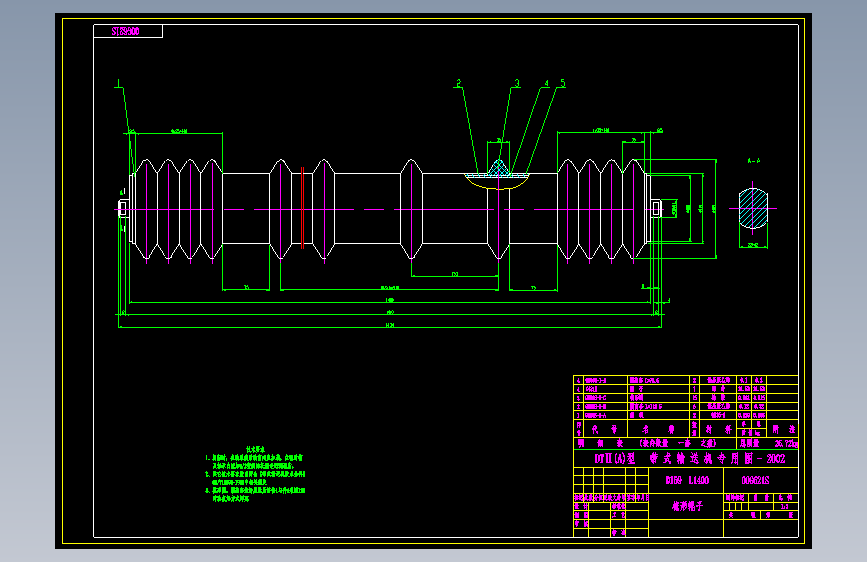Click part balloon number 2

458,83
